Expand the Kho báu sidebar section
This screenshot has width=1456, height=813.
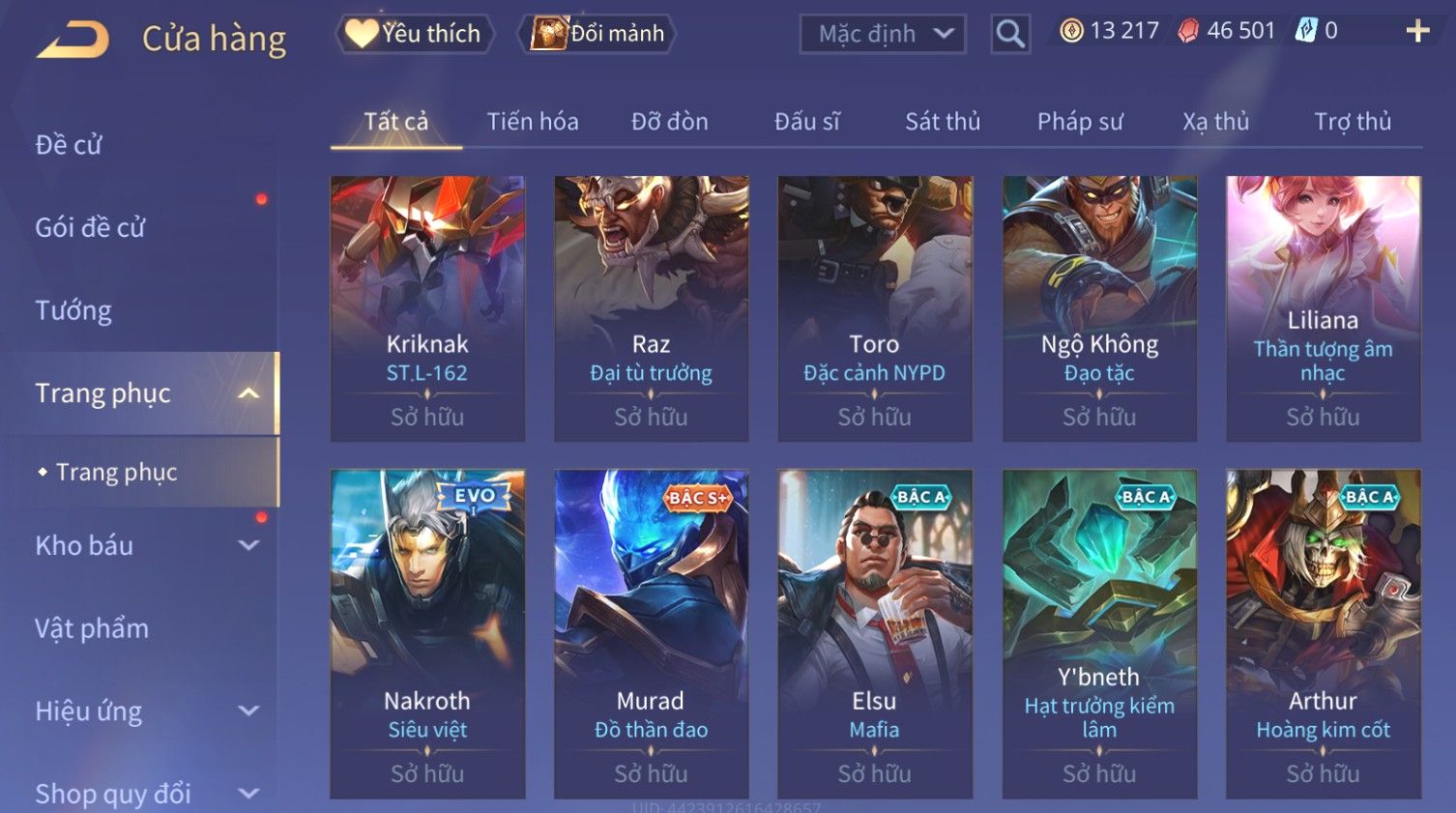(x=248, y=545)
